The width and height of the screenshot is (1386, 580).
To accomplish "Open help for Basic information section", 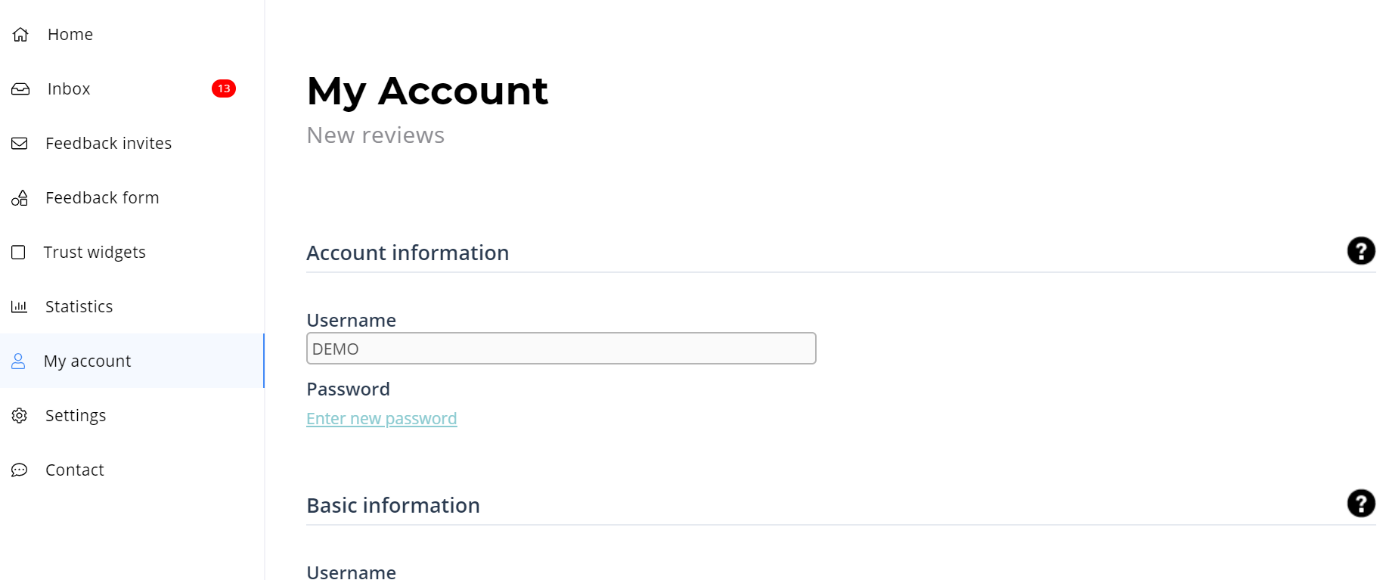I will tap(1360, 504).
